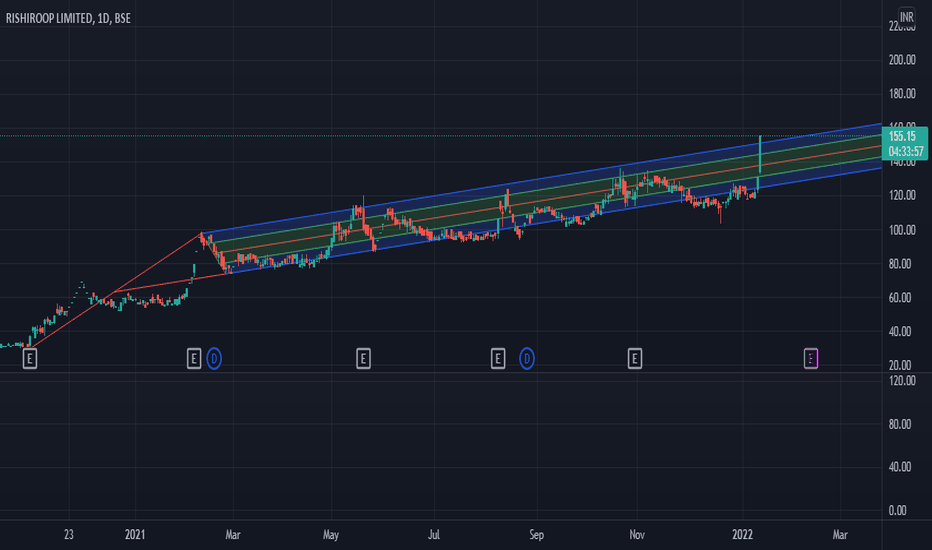Click the 0.00 label in lower pane

897,511
